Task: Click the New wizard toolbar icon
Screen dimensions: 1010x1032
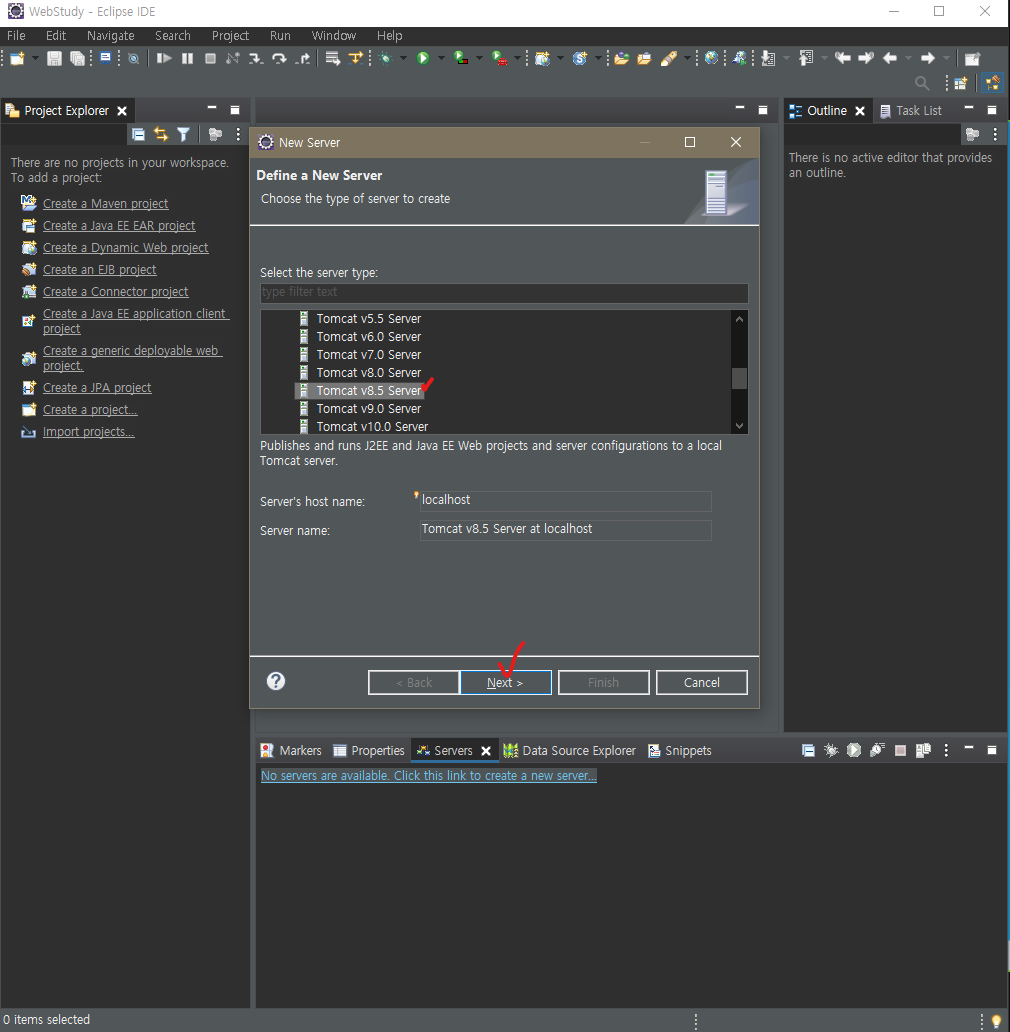Action: pyautogui.click(x=17, y=59)
